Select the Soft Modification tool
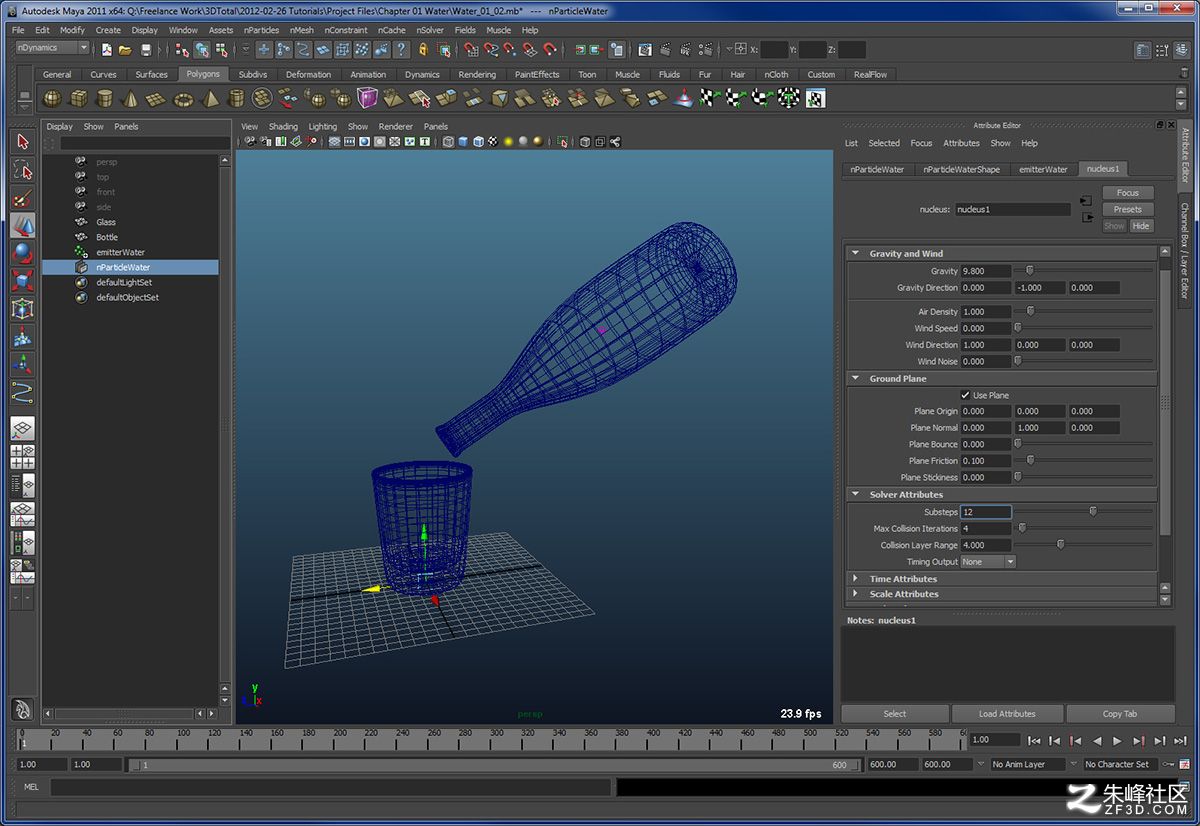Screen dimensions: 1200x826 (22, 337)
